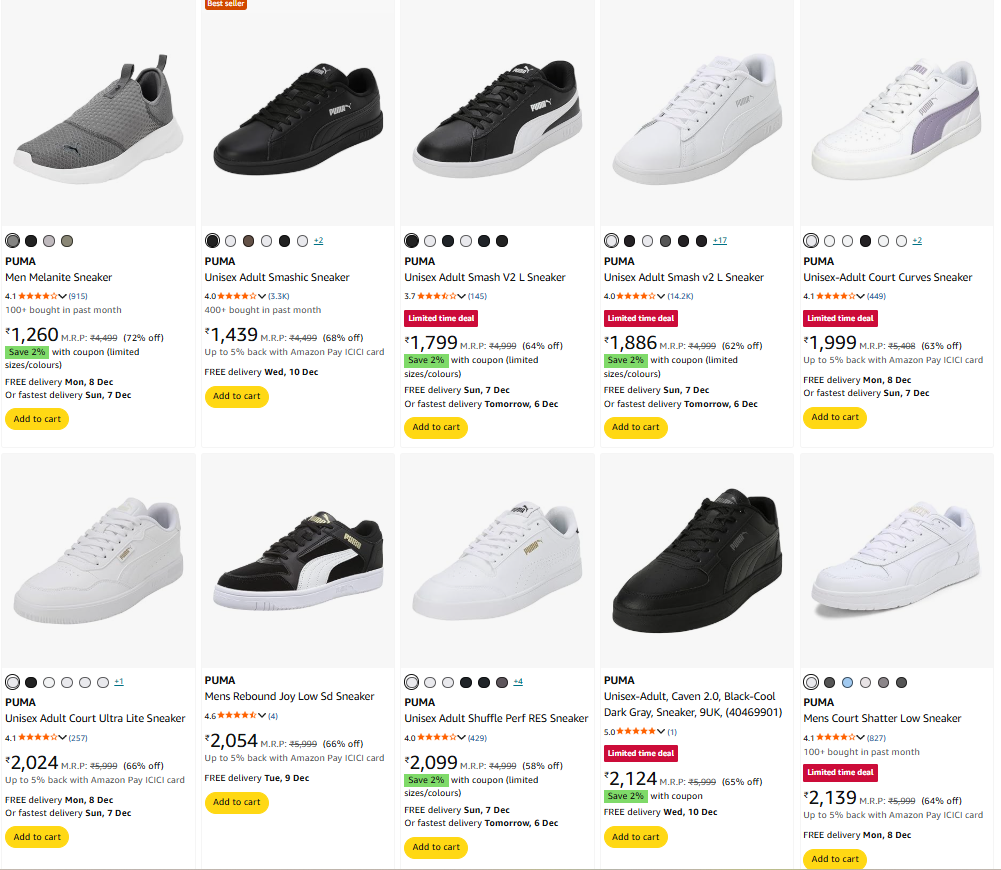
Task: Add Caven 2.0 sneaker to cart
Action: pos(637,837)
